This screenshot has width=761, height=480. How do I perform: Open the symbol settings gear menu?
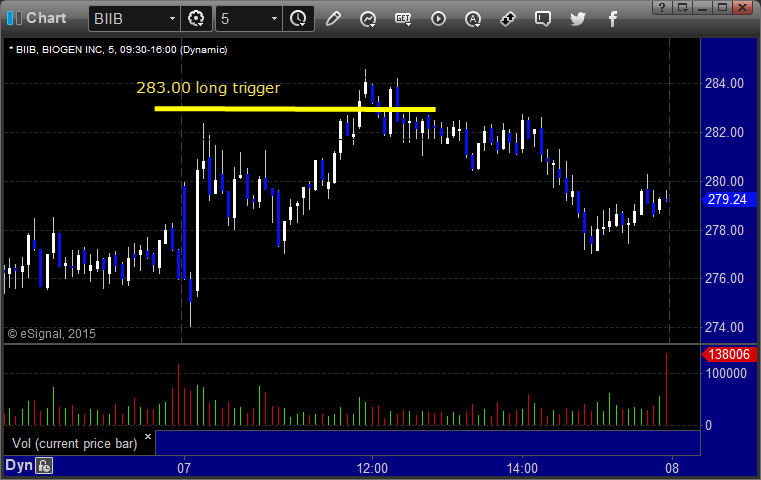[196, 19]
